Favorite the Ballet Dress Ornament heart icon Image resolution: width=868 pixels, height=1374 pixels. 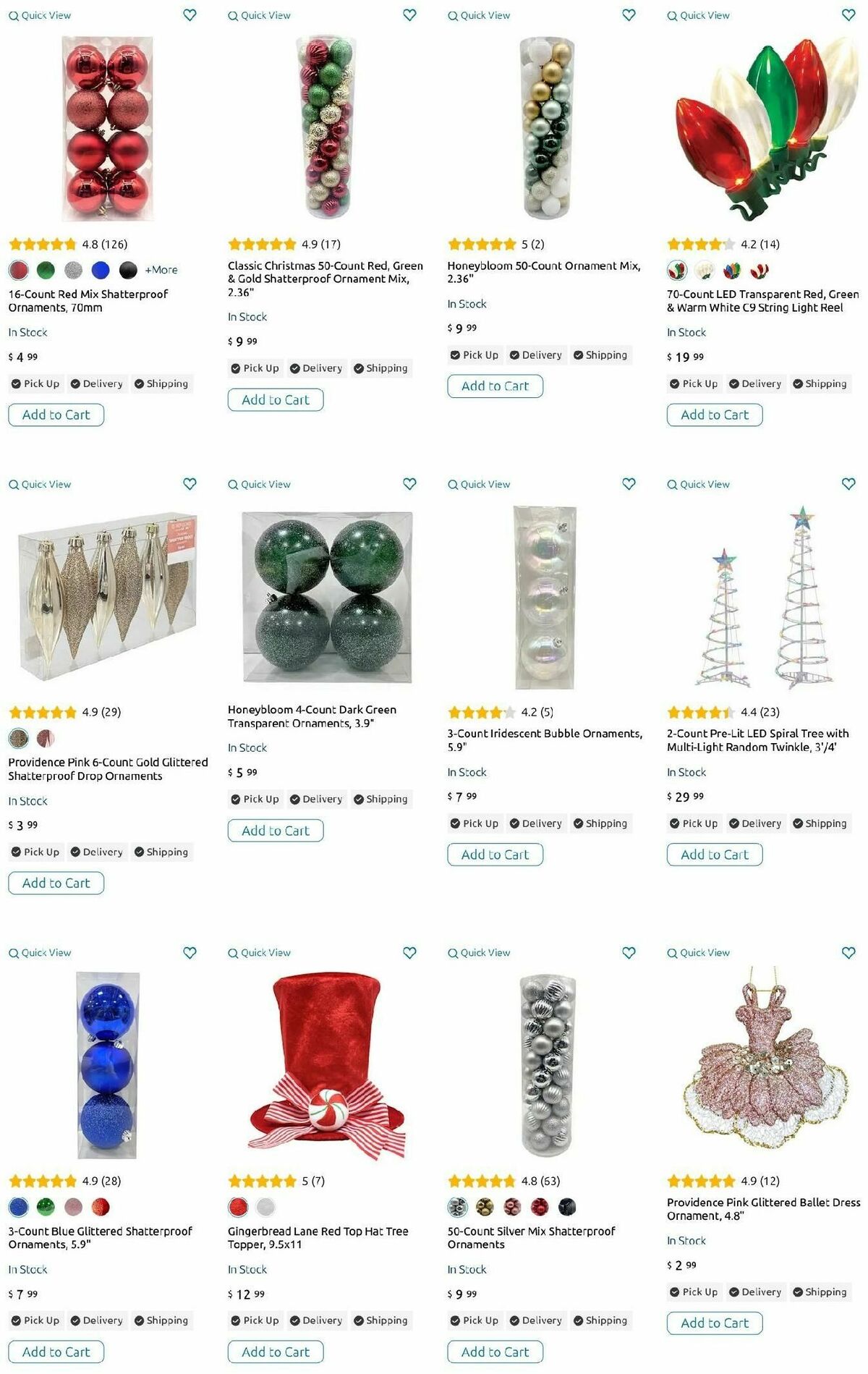point(848,953)
